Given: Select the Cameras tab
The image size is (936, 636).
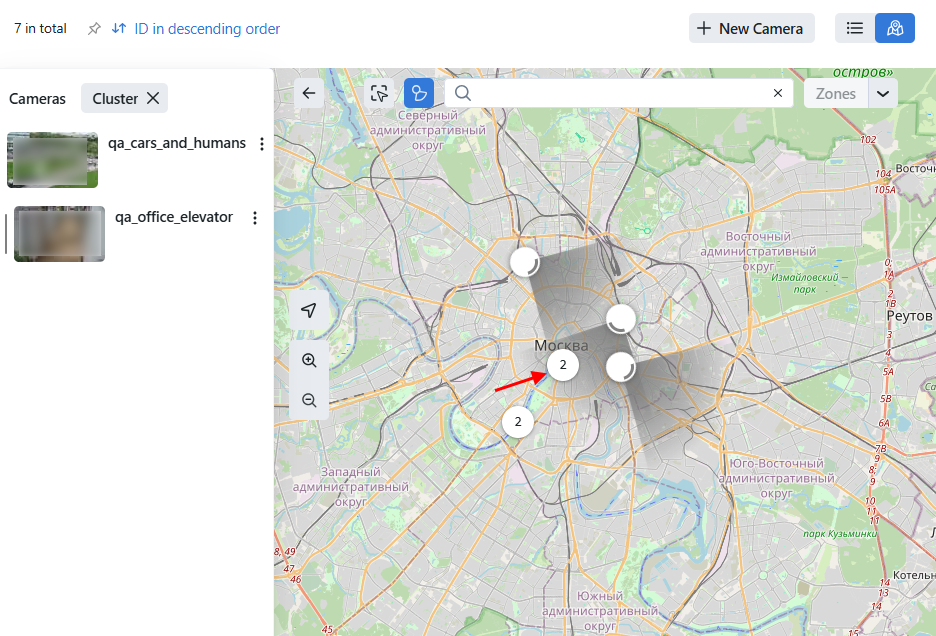Looking at the screenshot, I should (x=37, y=98).
